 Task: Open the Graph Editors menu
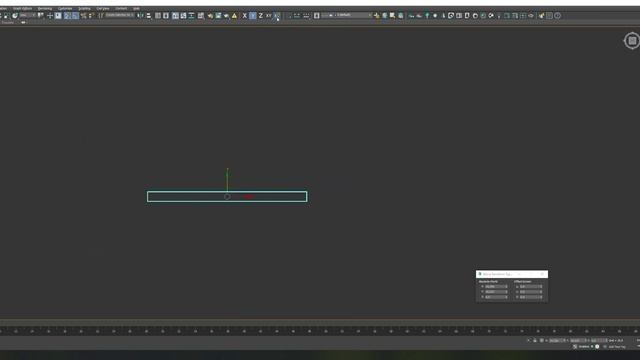point(22,8)
